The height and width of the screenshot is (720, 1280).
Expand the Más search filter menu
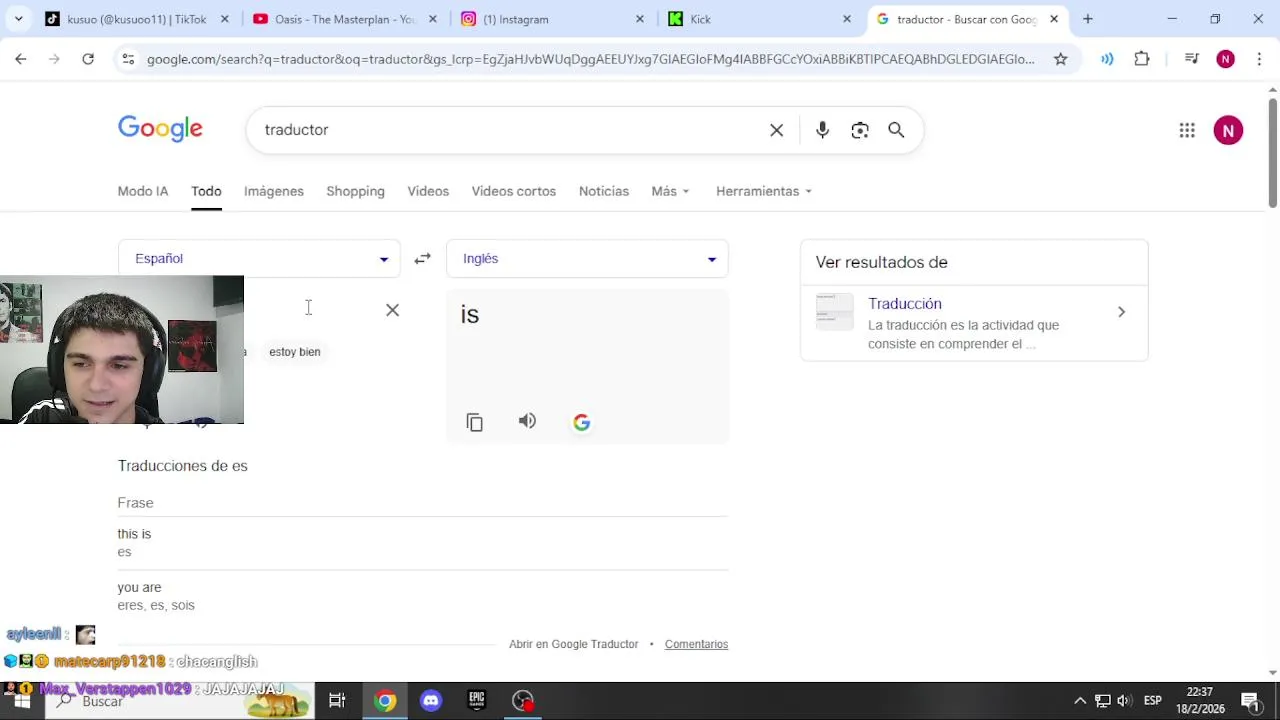670,191
